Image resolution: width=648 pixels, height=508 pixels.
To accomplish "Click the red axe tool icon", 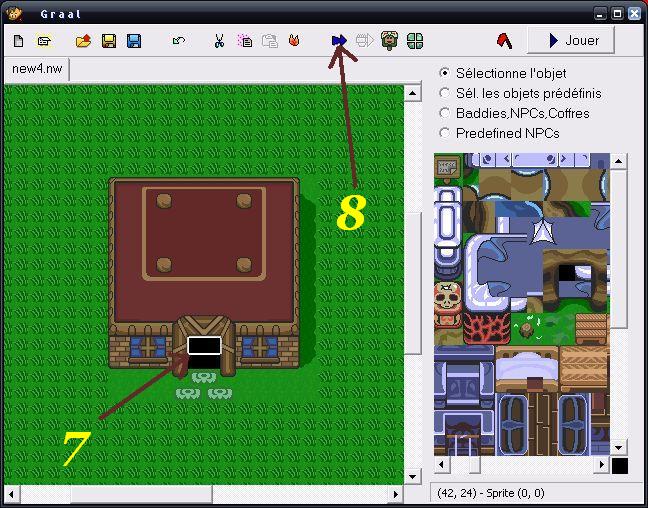I will coord(505,41).
